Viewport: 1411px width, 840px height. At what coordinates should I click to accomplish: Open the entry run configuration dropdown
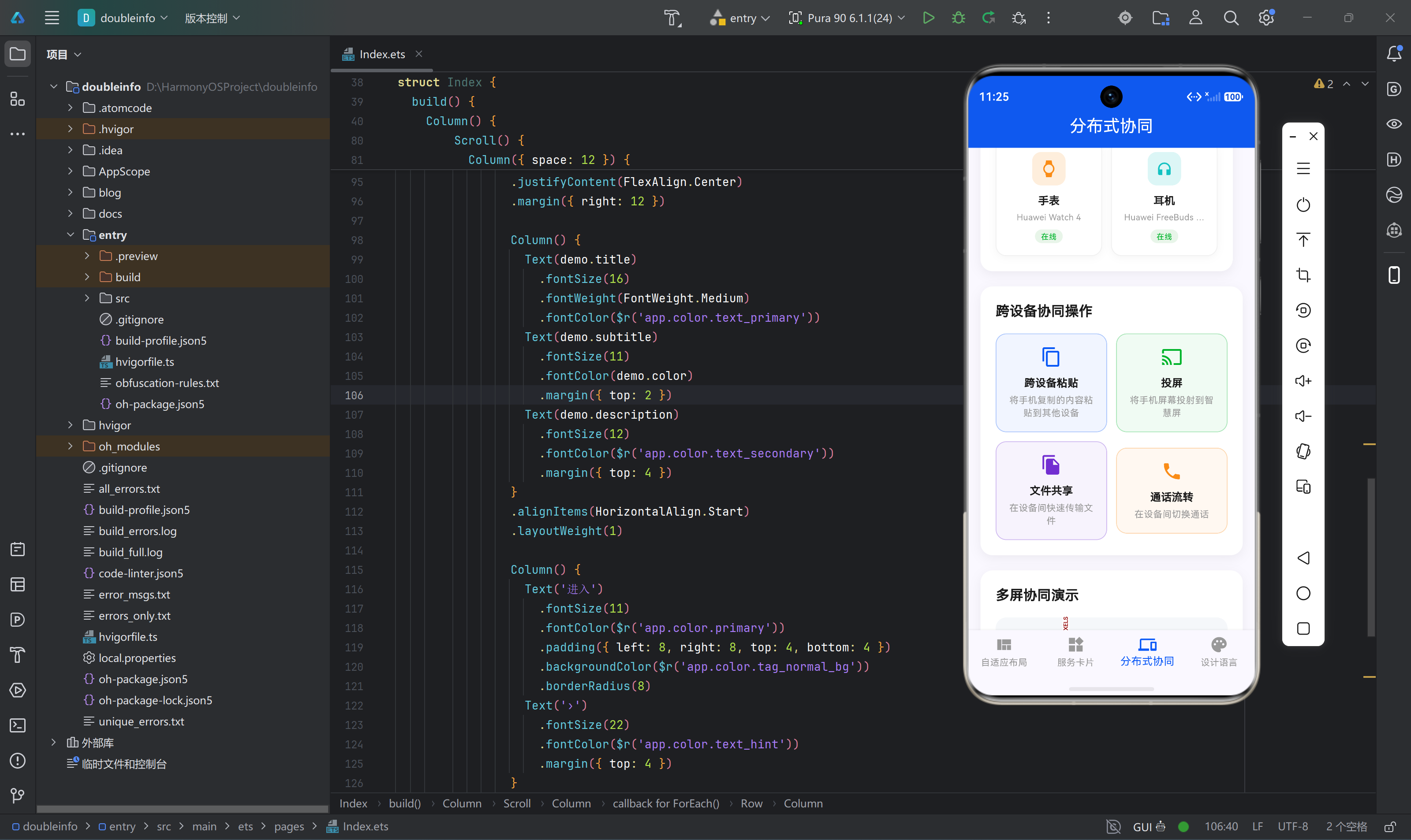pos(739,18)
